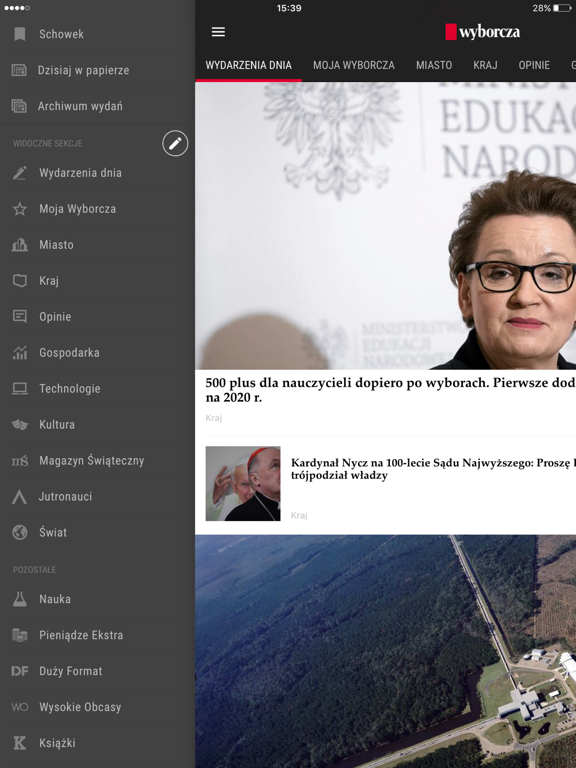This screenshot has height=768, width=576.
Task: Open the Kardynał Nycz article headline
Action: point(433,469)
